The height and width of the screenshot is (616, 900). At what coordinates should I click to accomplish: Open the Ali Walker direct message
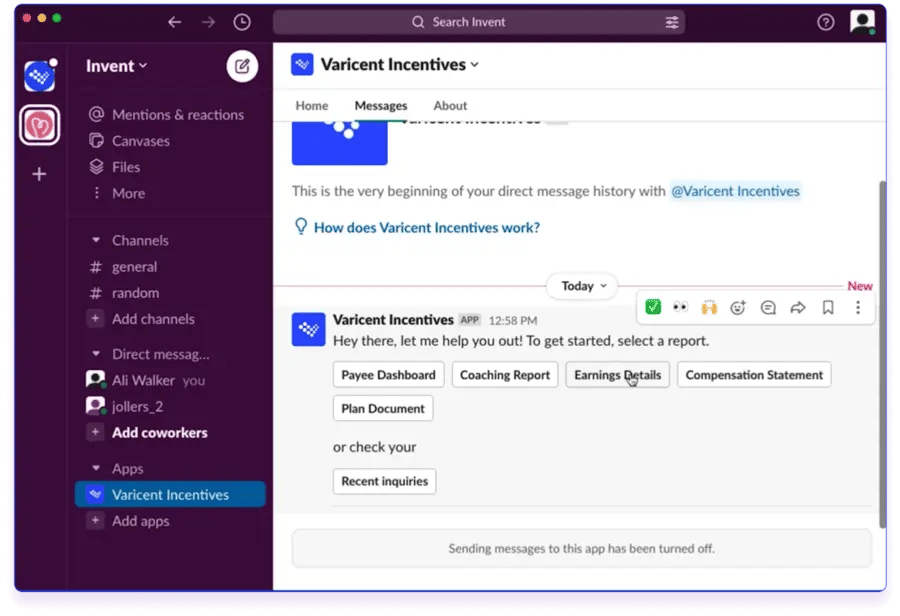click(x=143, y=380)
